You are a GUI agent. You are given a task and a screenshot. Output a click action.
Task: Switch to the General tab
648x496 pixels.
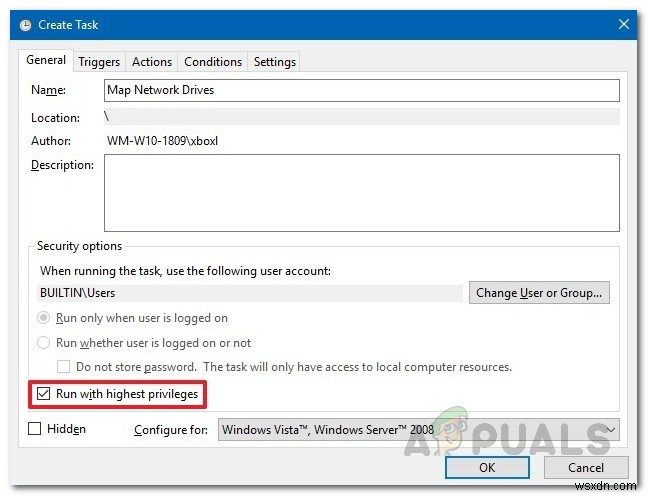click(46, 60)
